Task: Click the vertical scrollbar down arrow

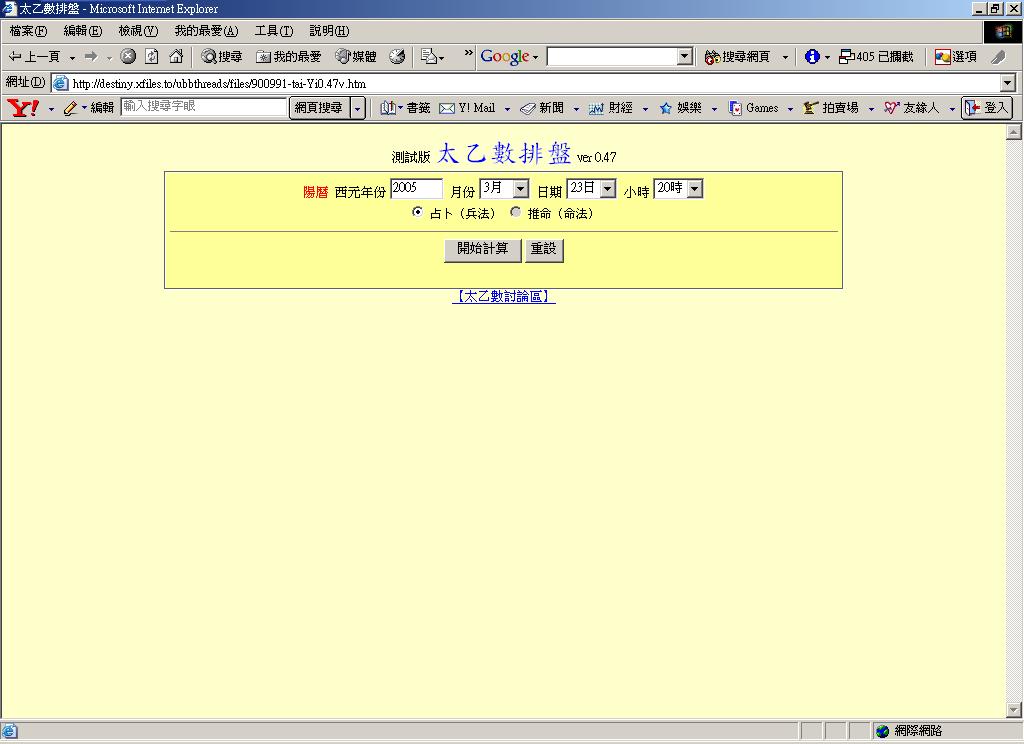Action: pos(1013,710)
